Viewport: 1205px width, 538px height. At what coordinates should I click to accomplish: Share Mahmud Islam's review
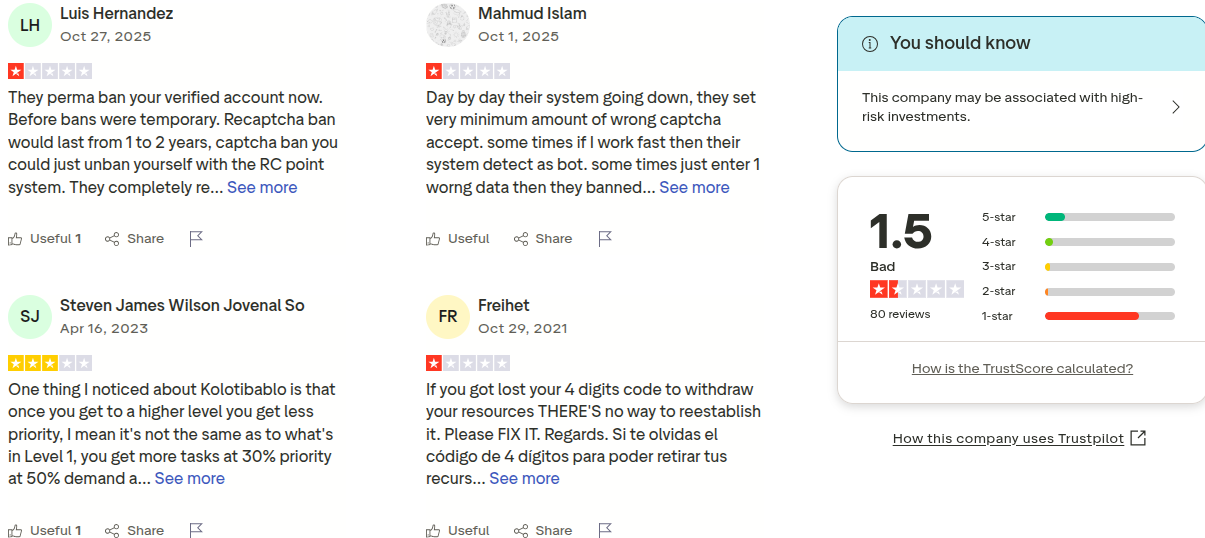click(543, 238)
